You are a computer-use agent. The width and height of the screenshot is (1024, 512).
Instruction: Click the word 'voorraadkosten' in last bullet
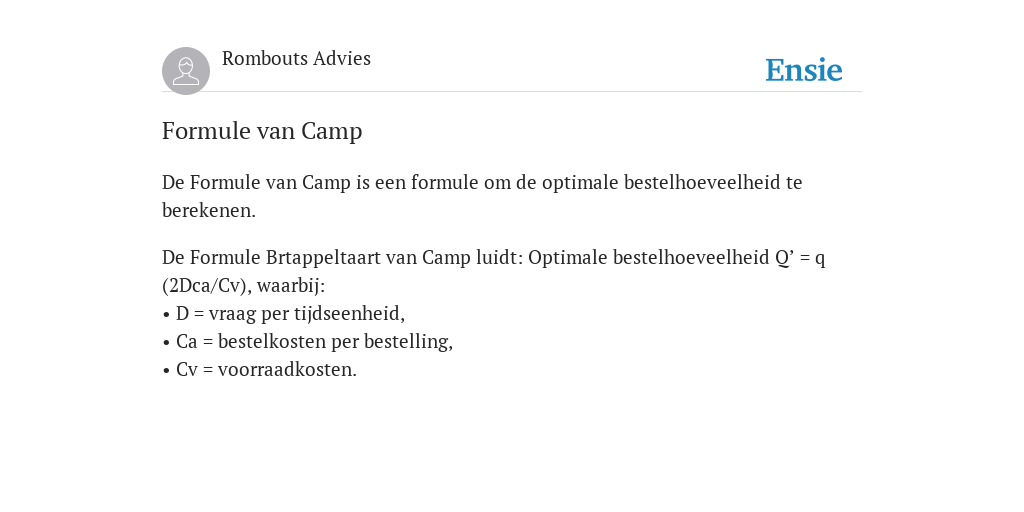(285, 370)
